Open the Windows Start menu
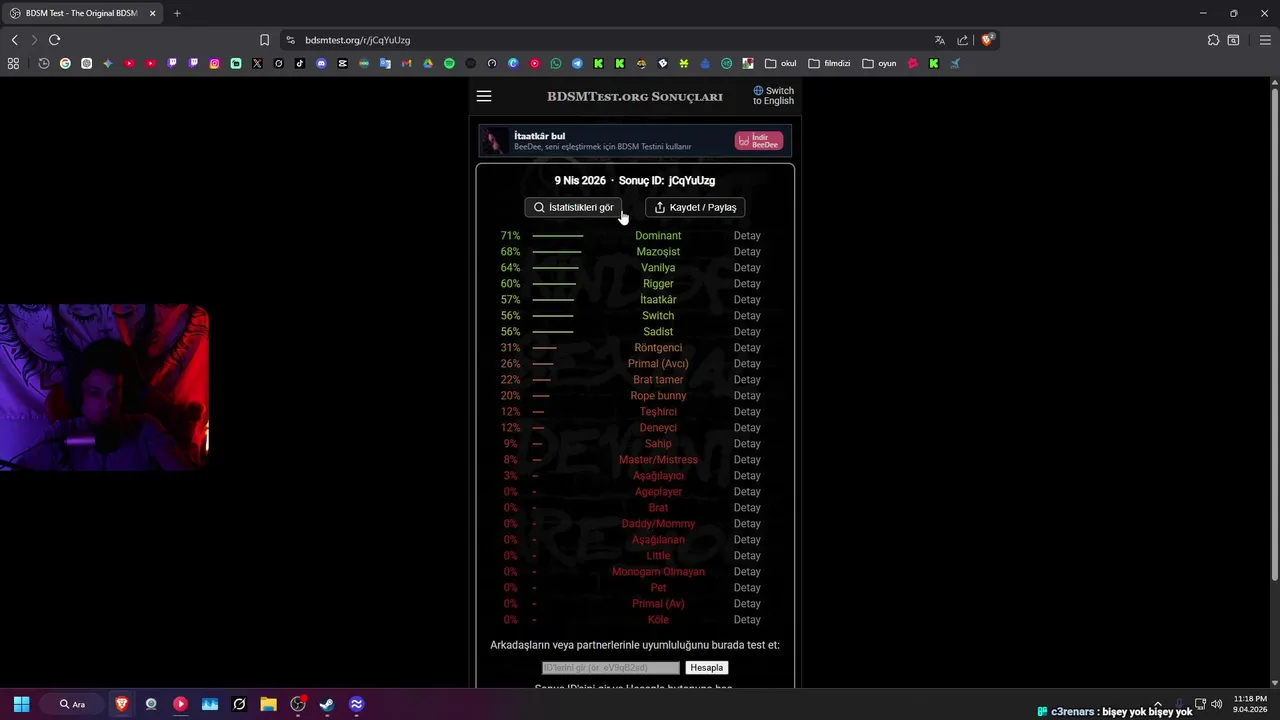 coord(21,704)
